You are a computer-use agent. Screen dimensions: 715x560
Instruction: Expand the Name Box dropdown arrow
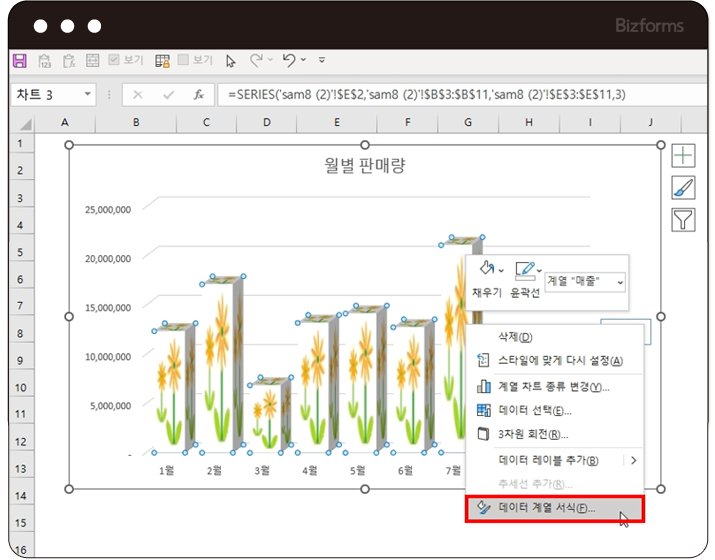click(x=88, y=95)
